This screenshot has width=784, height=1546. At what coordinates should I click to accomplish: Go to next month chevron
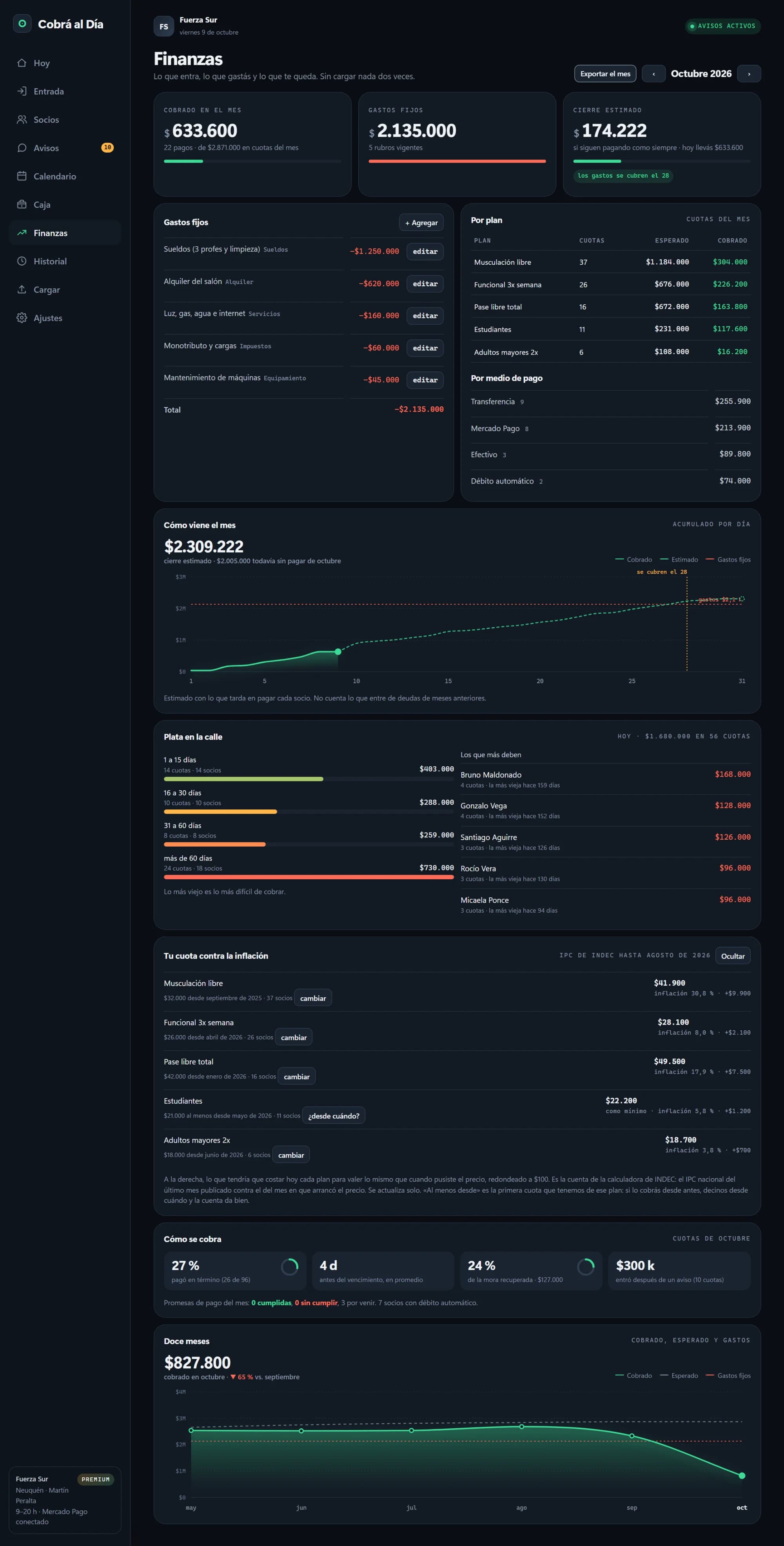749,74
